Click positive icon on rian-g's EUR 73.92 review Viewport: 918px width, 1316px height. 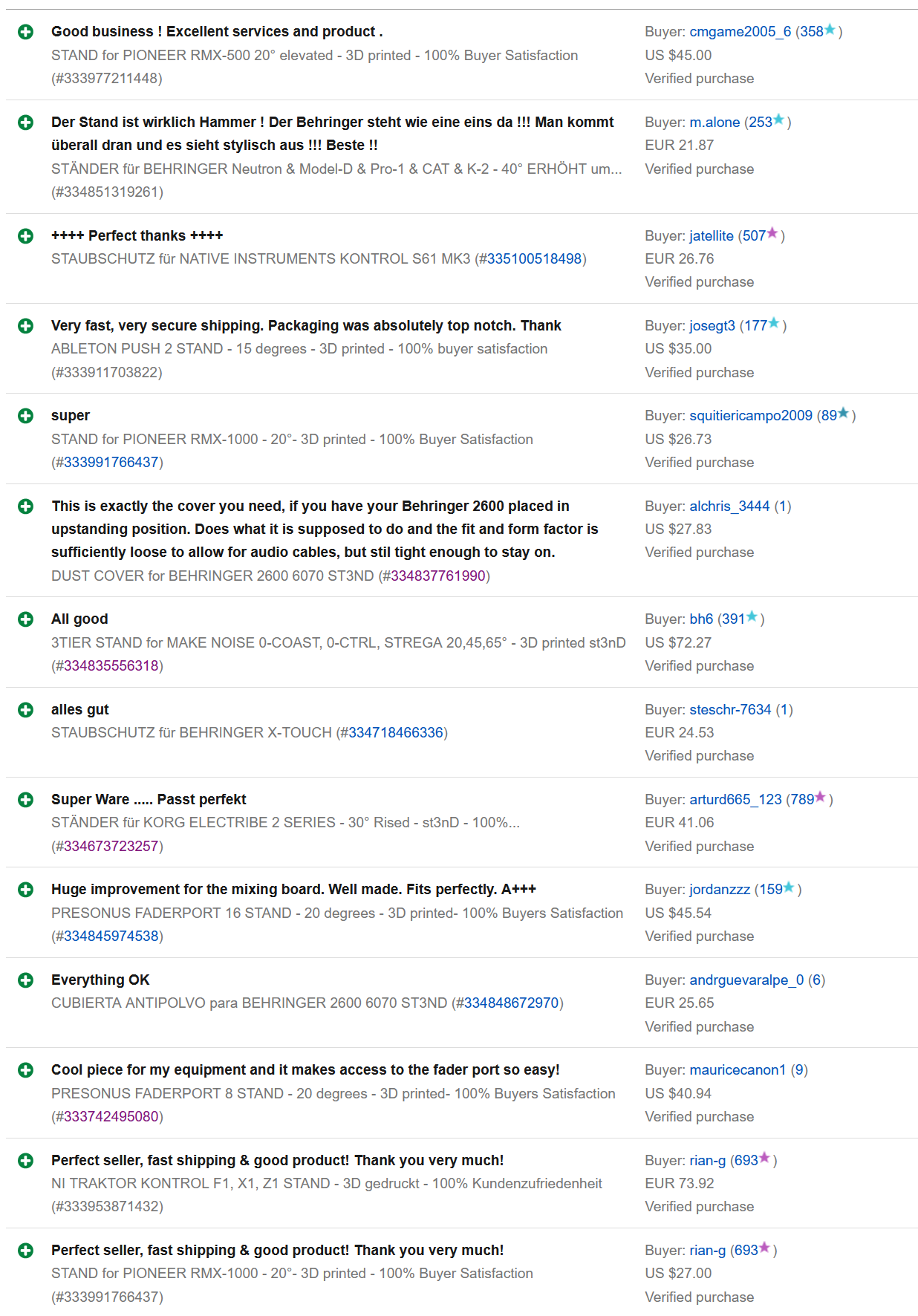[x=25, y=1161]
